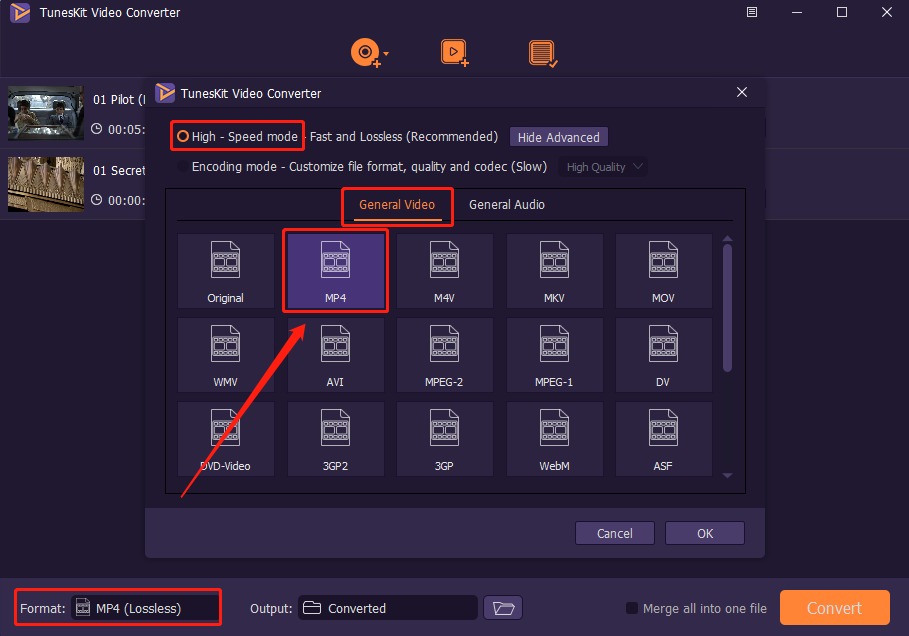Open the Format MP4 (Lossless) selector

pyautogui.click(x=145, y=608)
